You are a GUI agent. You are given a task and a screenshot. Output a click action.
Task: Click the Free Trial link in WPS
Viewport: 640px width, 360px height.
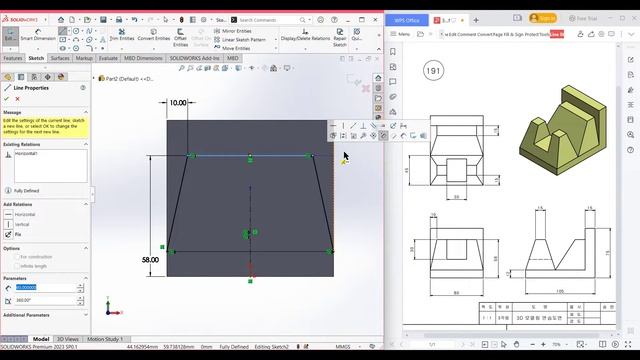coord(583,18)
